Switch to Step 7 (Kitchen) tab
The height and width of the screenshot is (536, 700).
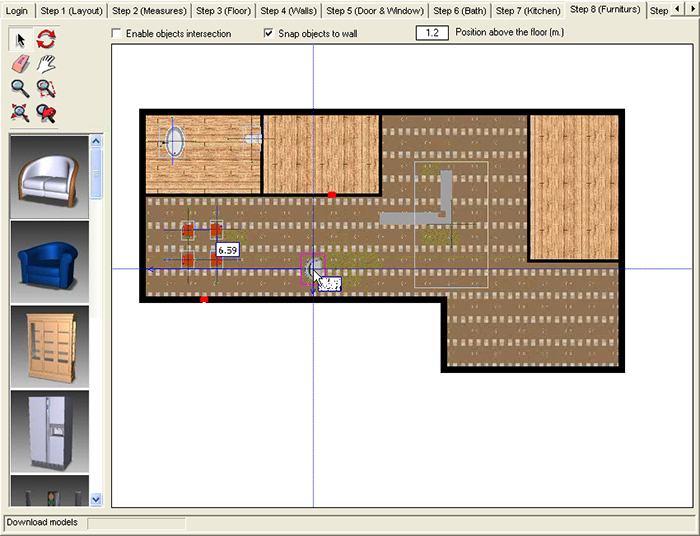click(x=528, y=10)
